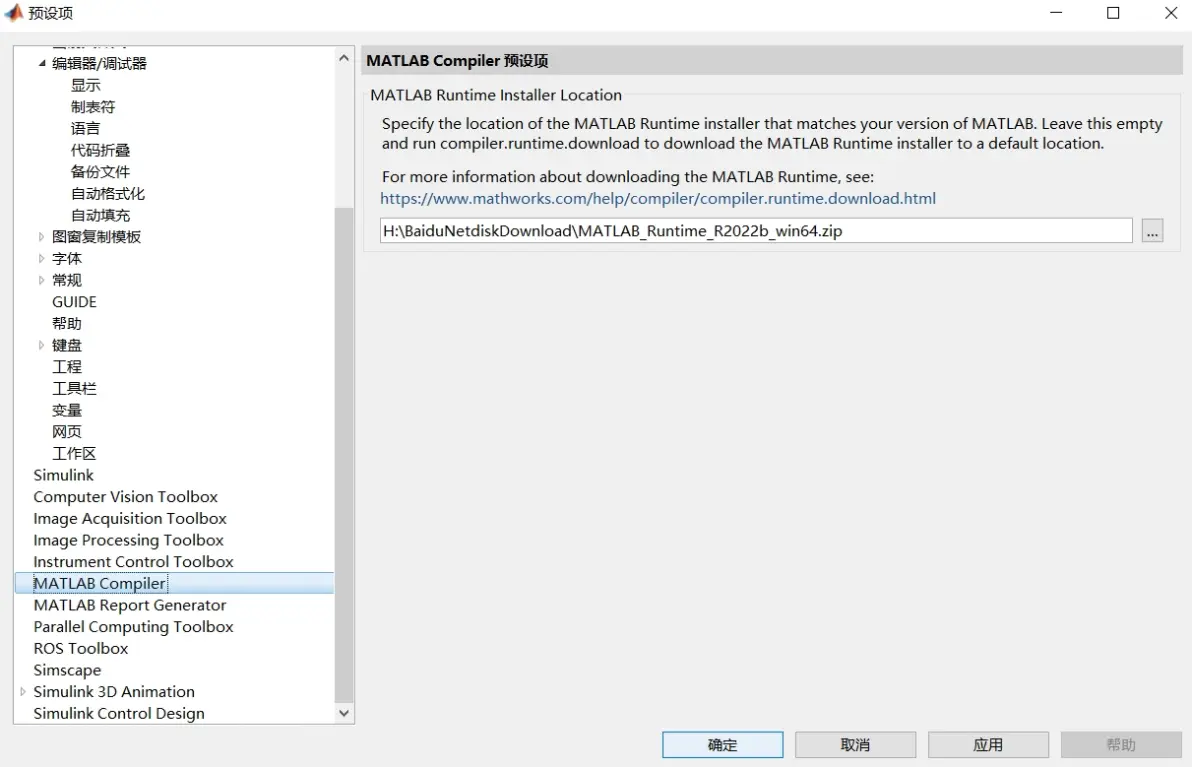Screen dimensions: 1192x767
Task: Open Computer Vision Toolbox preferences
Action: point(125,497)
